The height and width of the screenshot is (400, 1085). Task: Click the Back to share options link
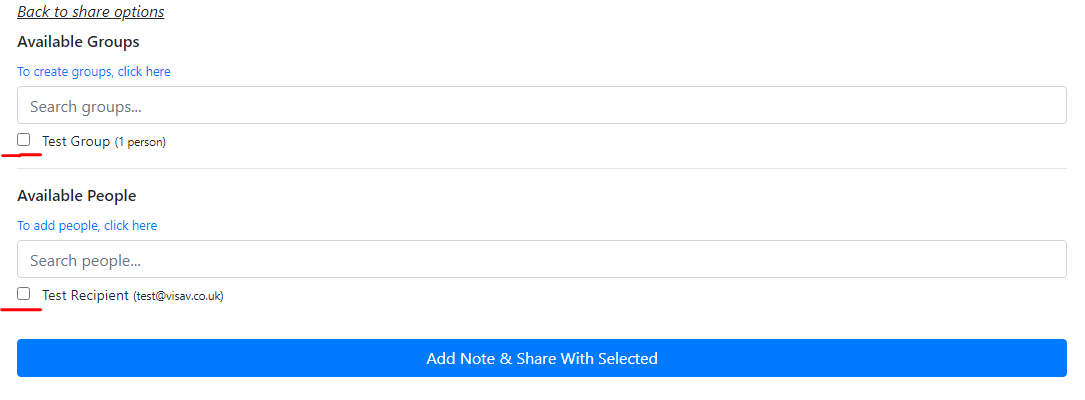(91, 12)
